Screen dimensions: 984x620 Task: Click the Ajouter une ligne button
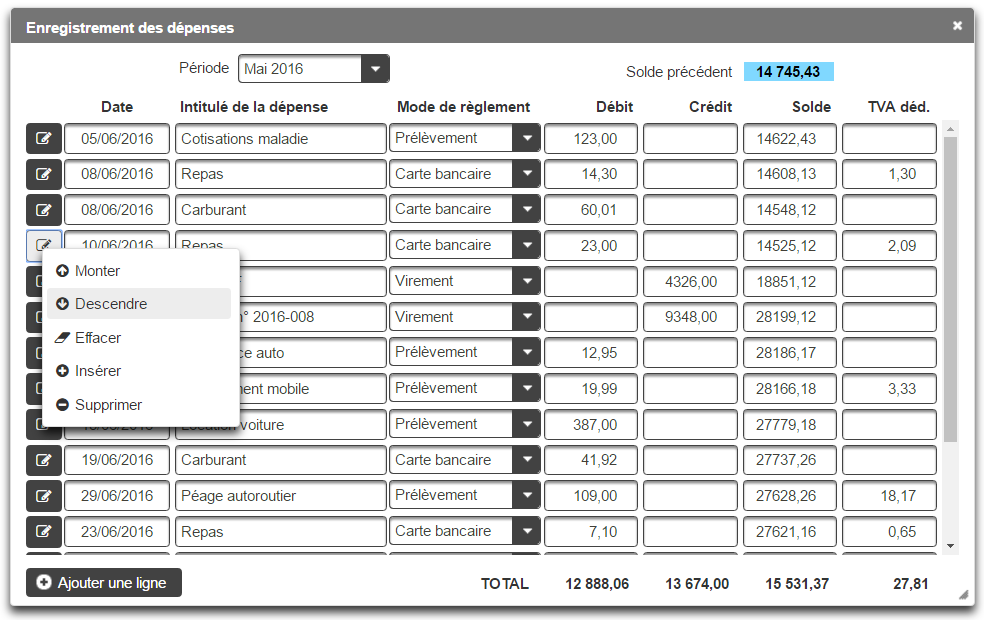[x=104, y=582]
